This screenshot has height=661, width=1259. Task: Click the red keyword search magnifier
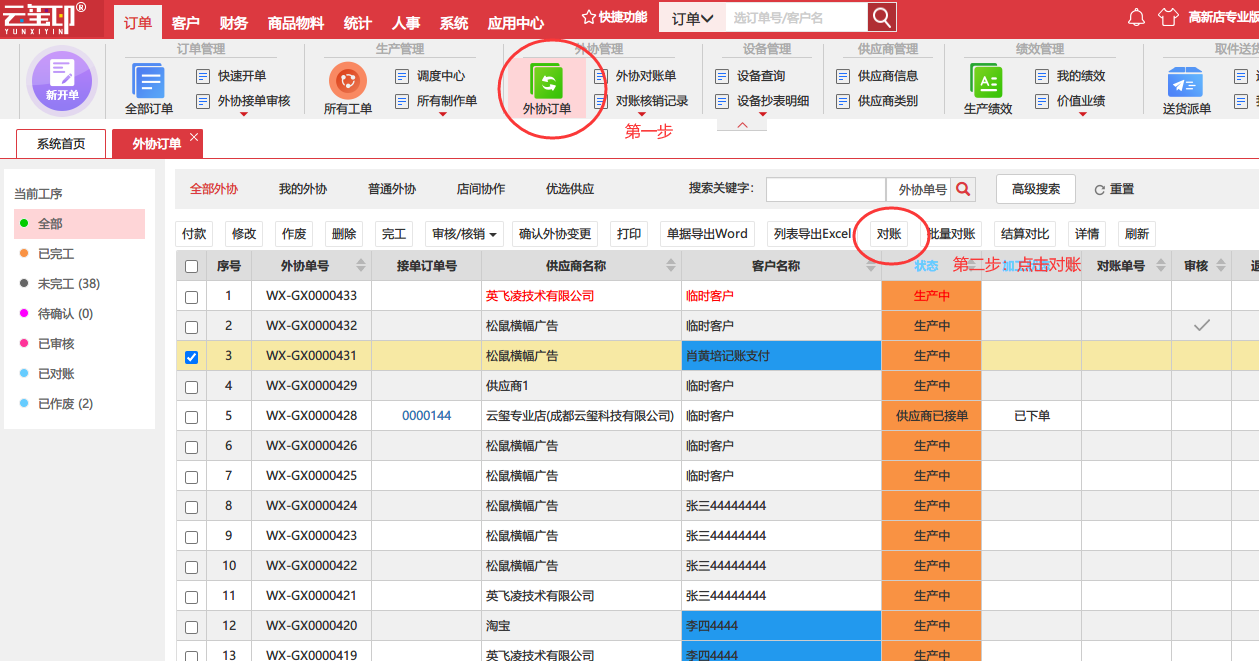(x=962, y=189)
